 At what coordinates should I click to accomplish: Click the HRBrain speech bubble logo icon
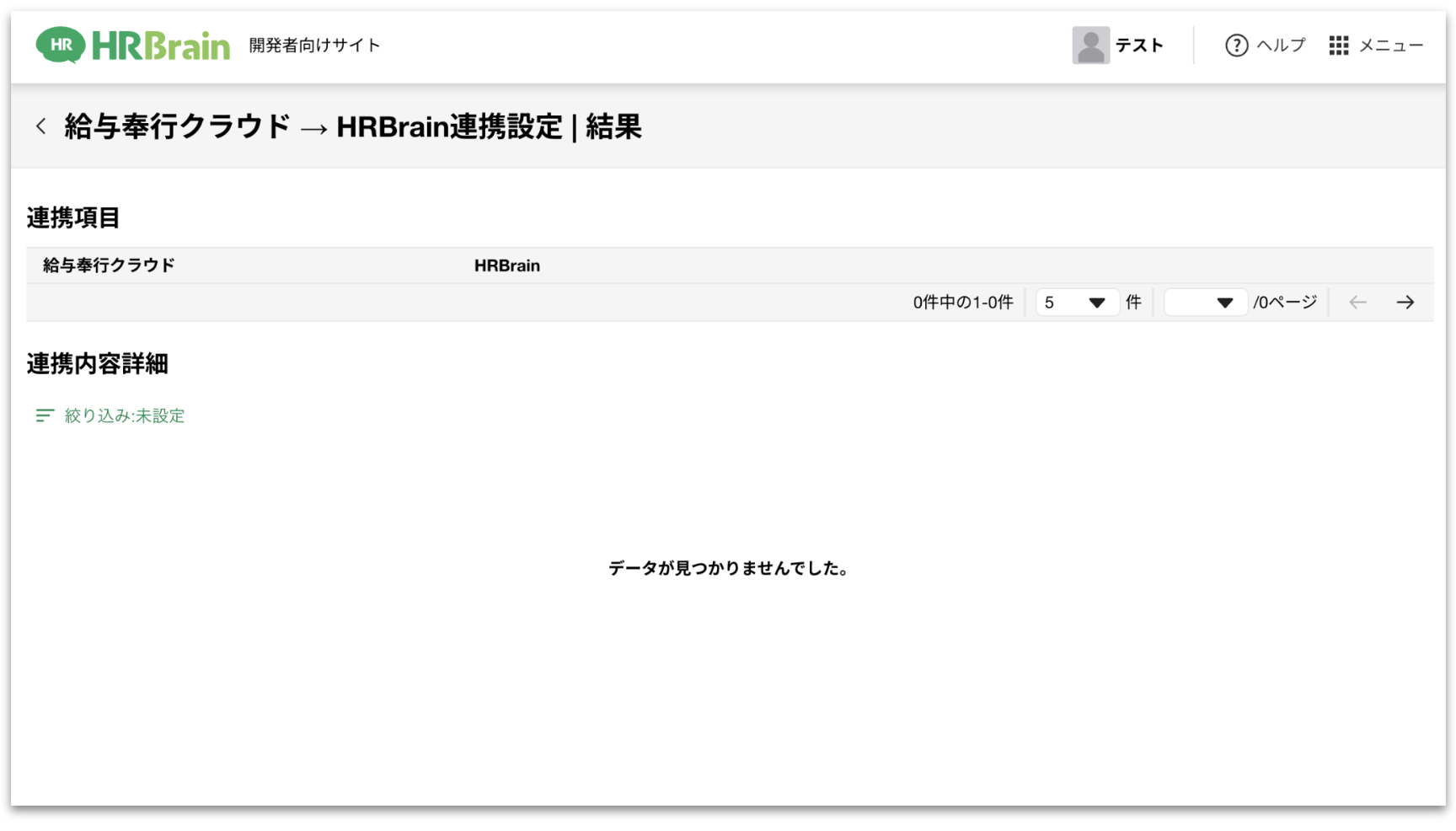tap(60, 46)
